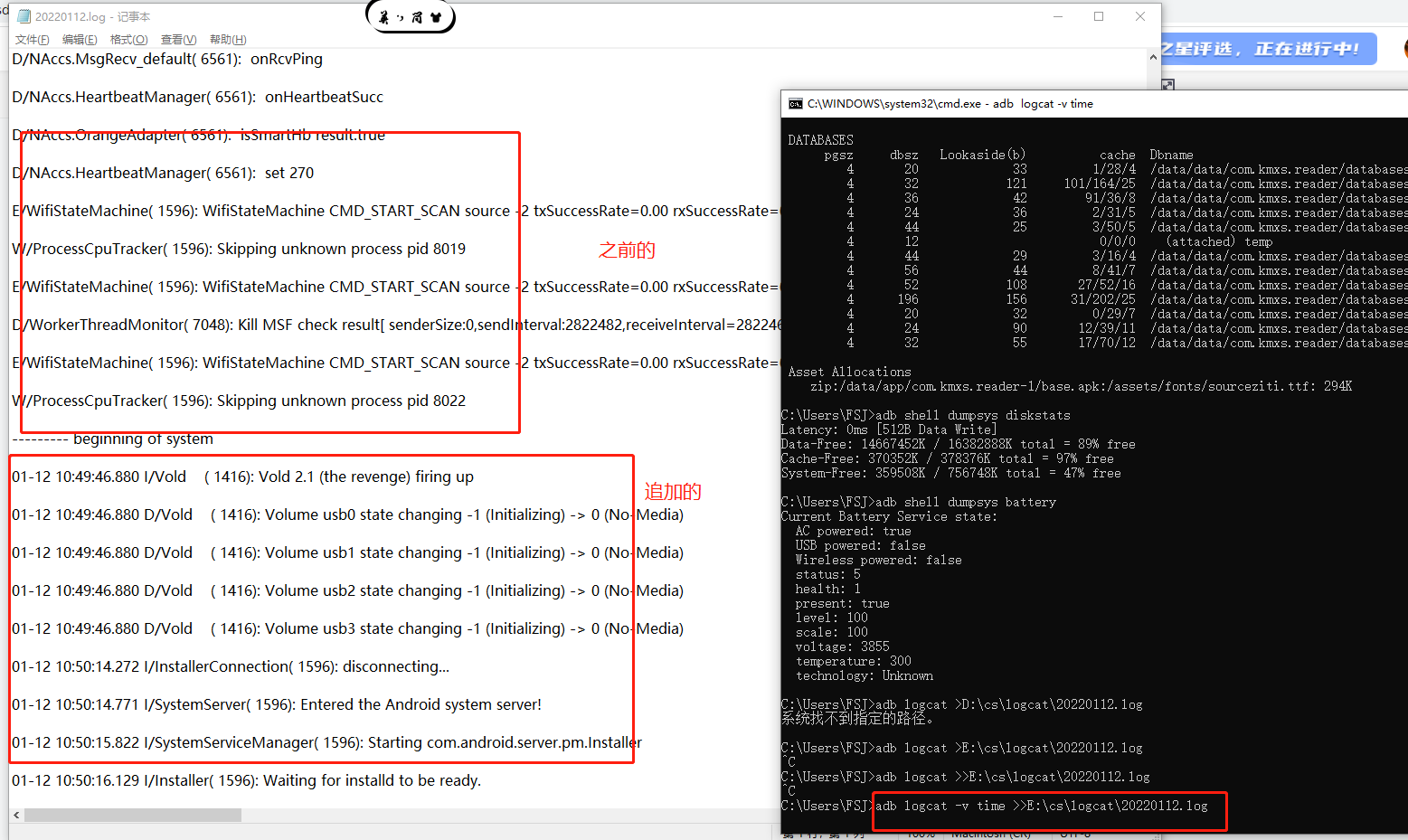The image size is (1408, 840).
Task: Click 'USB powered: false' in cmd
Action: coord(860,545)
